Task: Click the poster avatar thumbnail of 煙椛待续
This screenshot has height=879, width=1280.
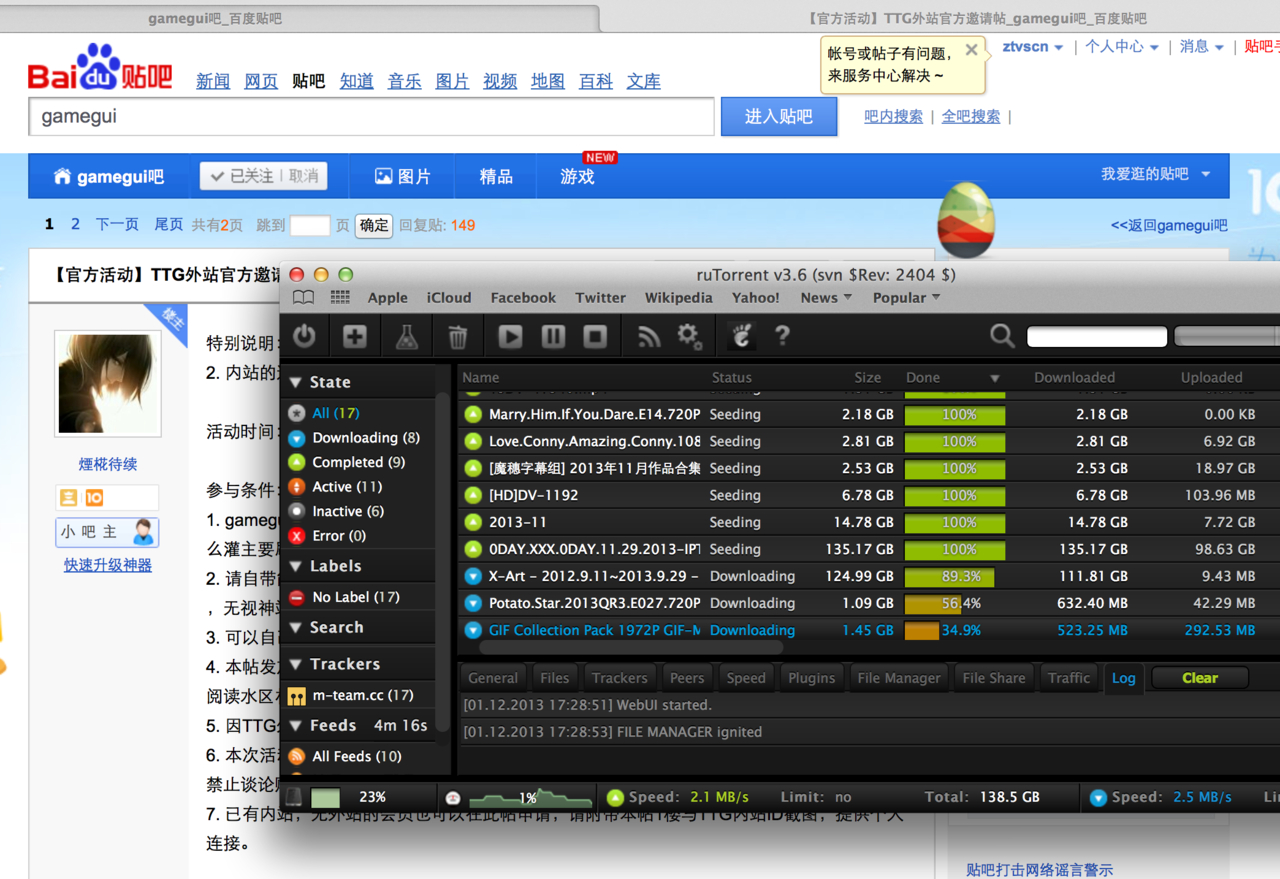Action: 108,384
